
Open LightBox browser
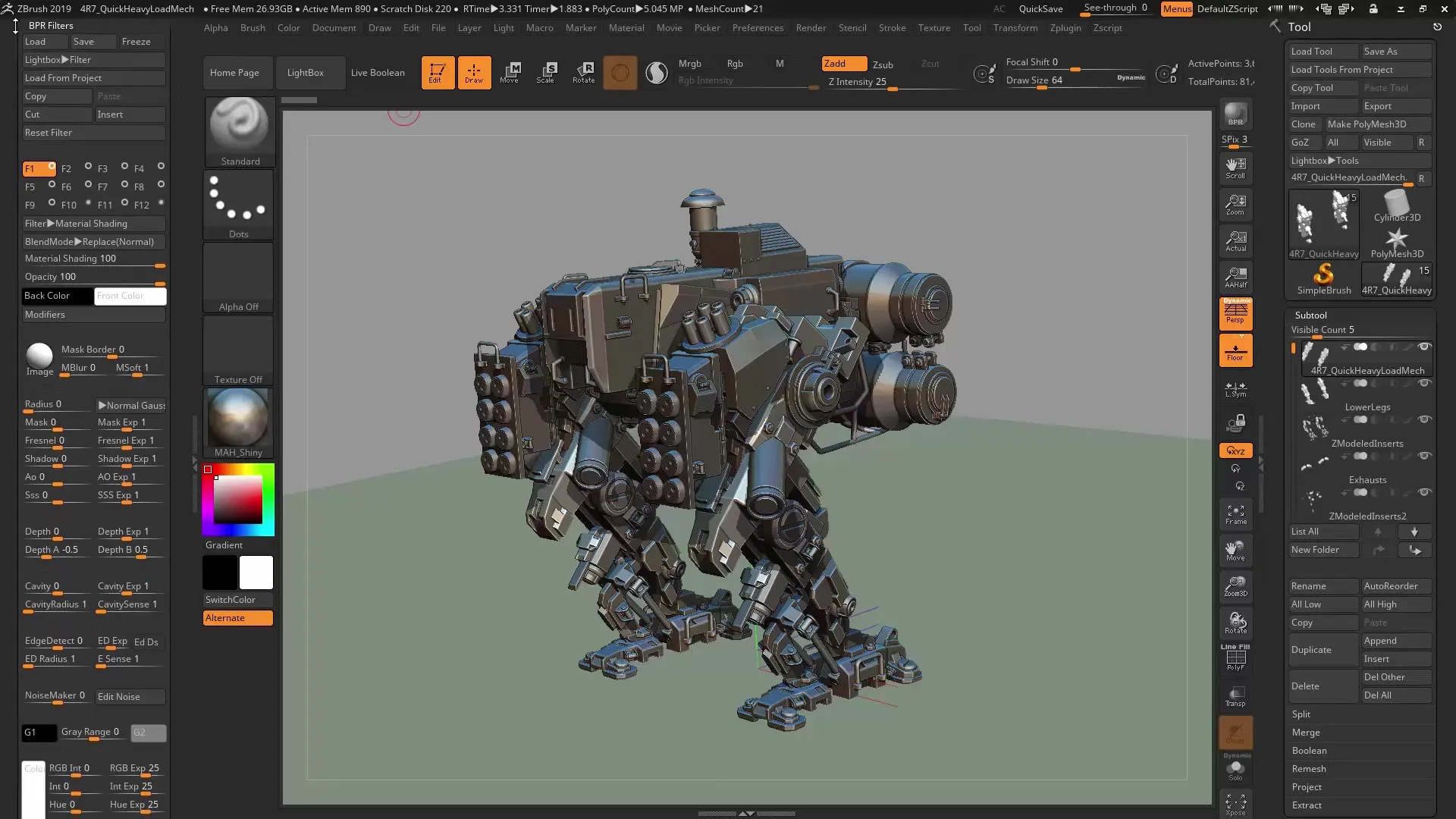click(311, 73)
